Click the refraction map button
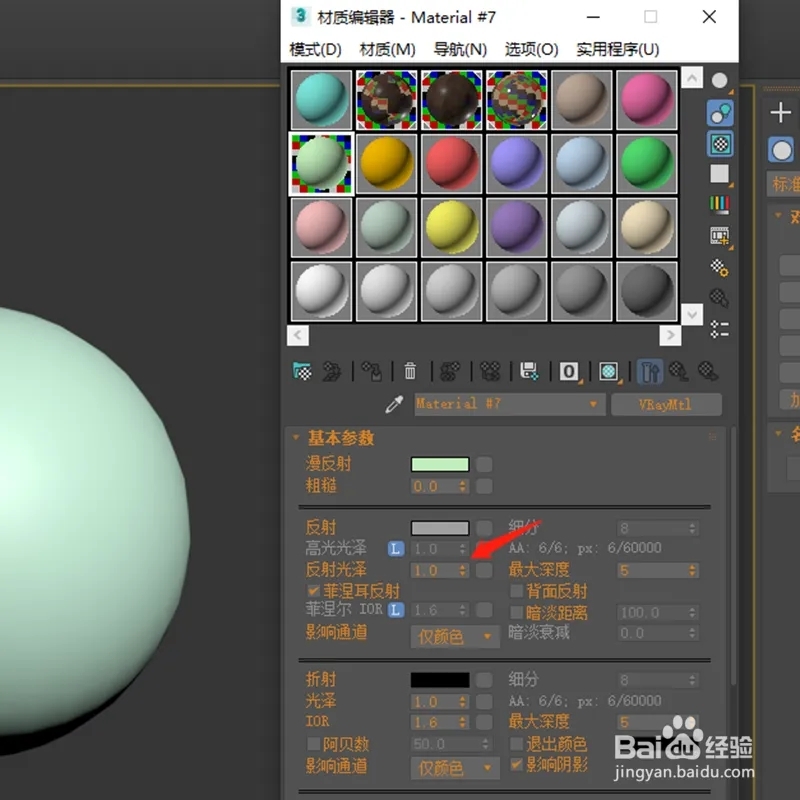Screen dimensions: 800x800 (x=484, y=680)
